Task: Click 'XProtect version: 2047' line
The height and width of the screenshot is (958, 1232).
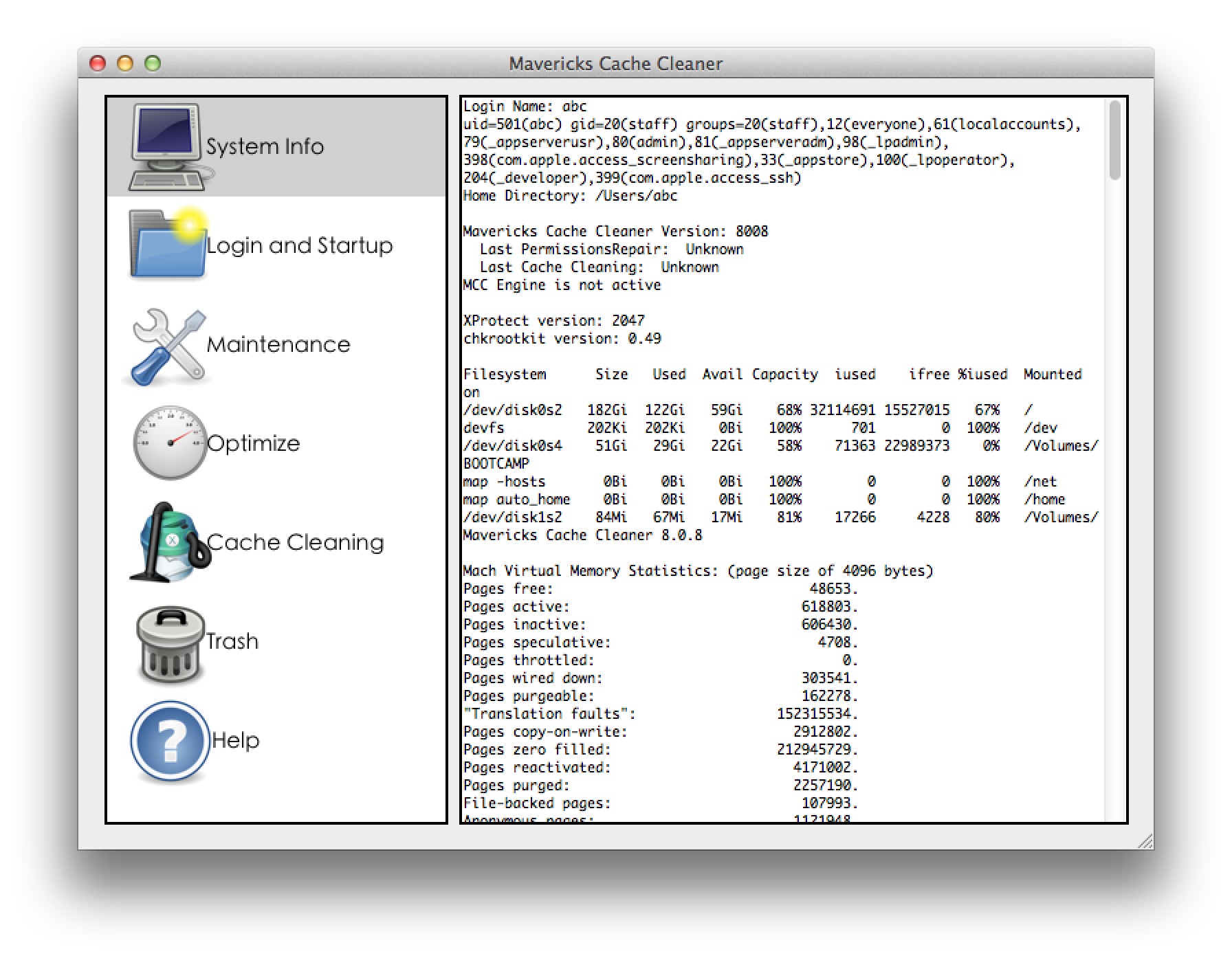Action: pos(553,321)
